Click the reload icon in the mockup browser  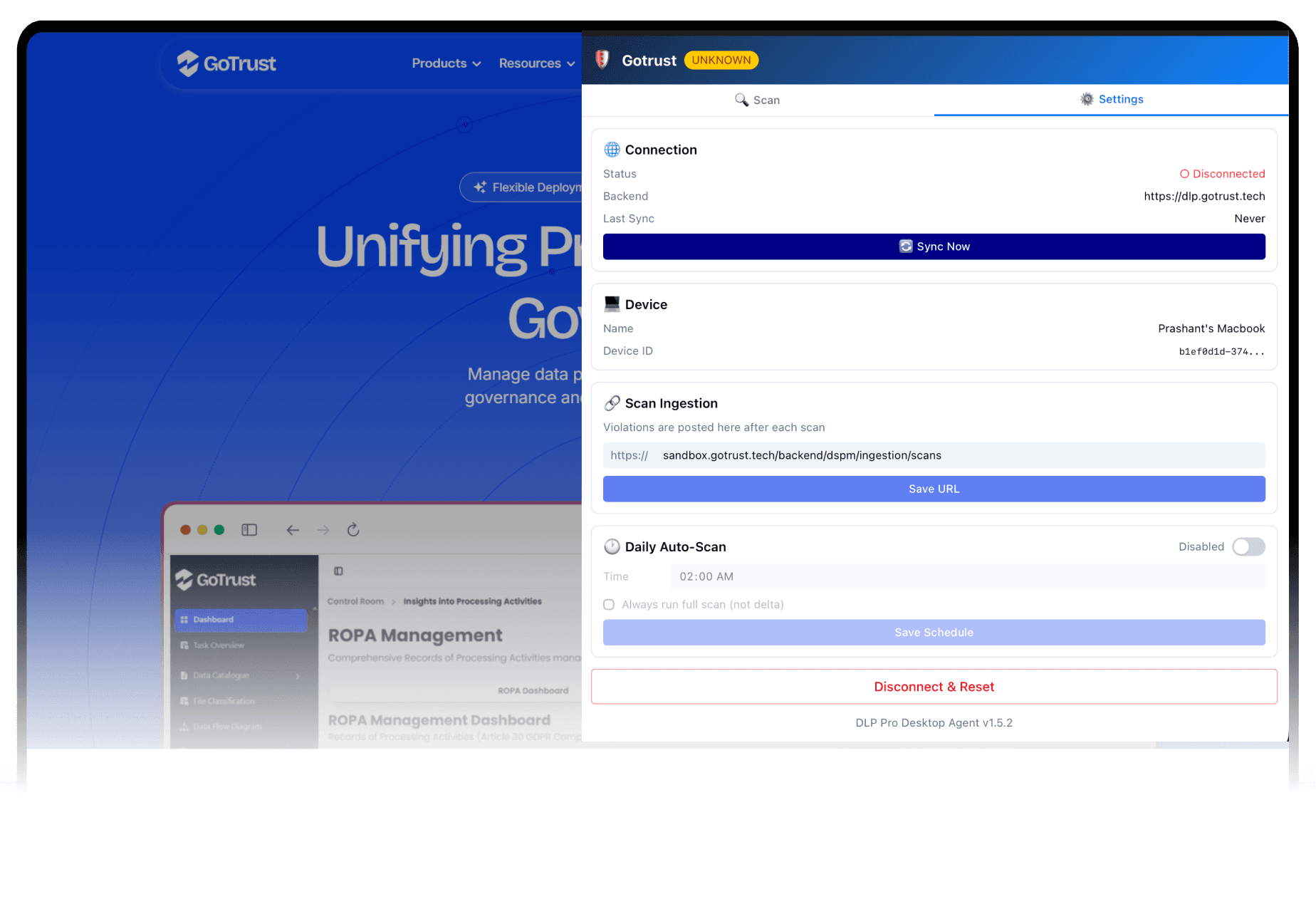[x=353, y=530]
